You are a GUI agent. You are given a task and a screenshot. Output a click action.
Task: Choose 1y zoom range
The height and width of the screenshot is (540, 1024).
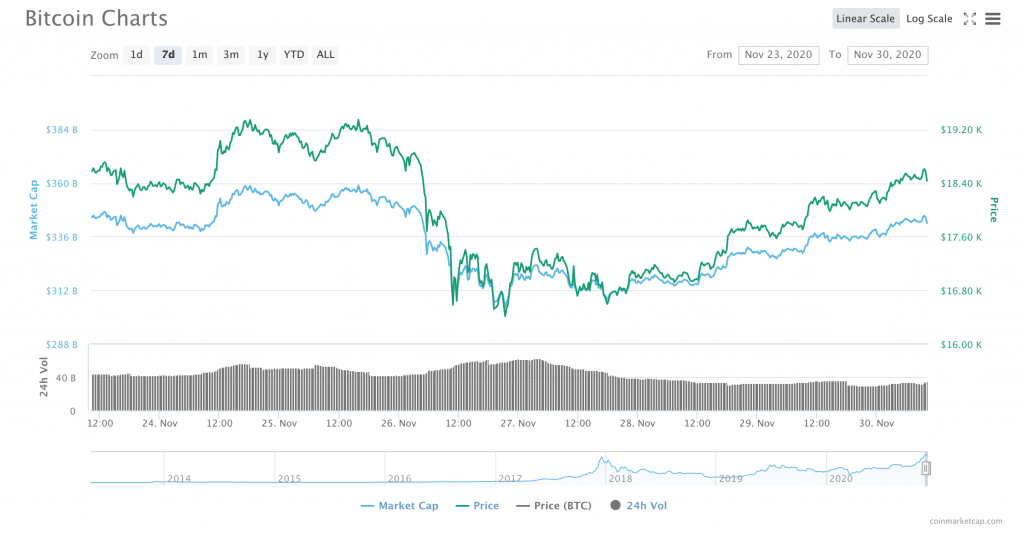point(262,55)
